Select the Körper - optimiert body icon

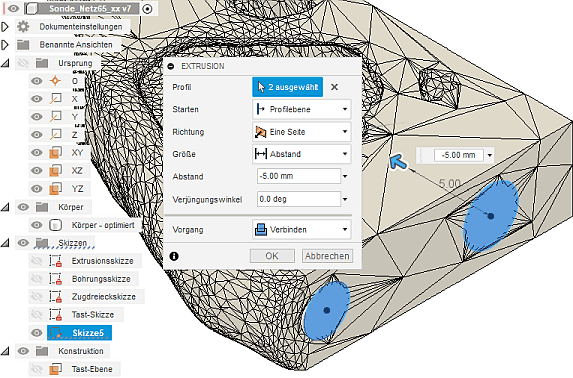click(x=55, y=225)
